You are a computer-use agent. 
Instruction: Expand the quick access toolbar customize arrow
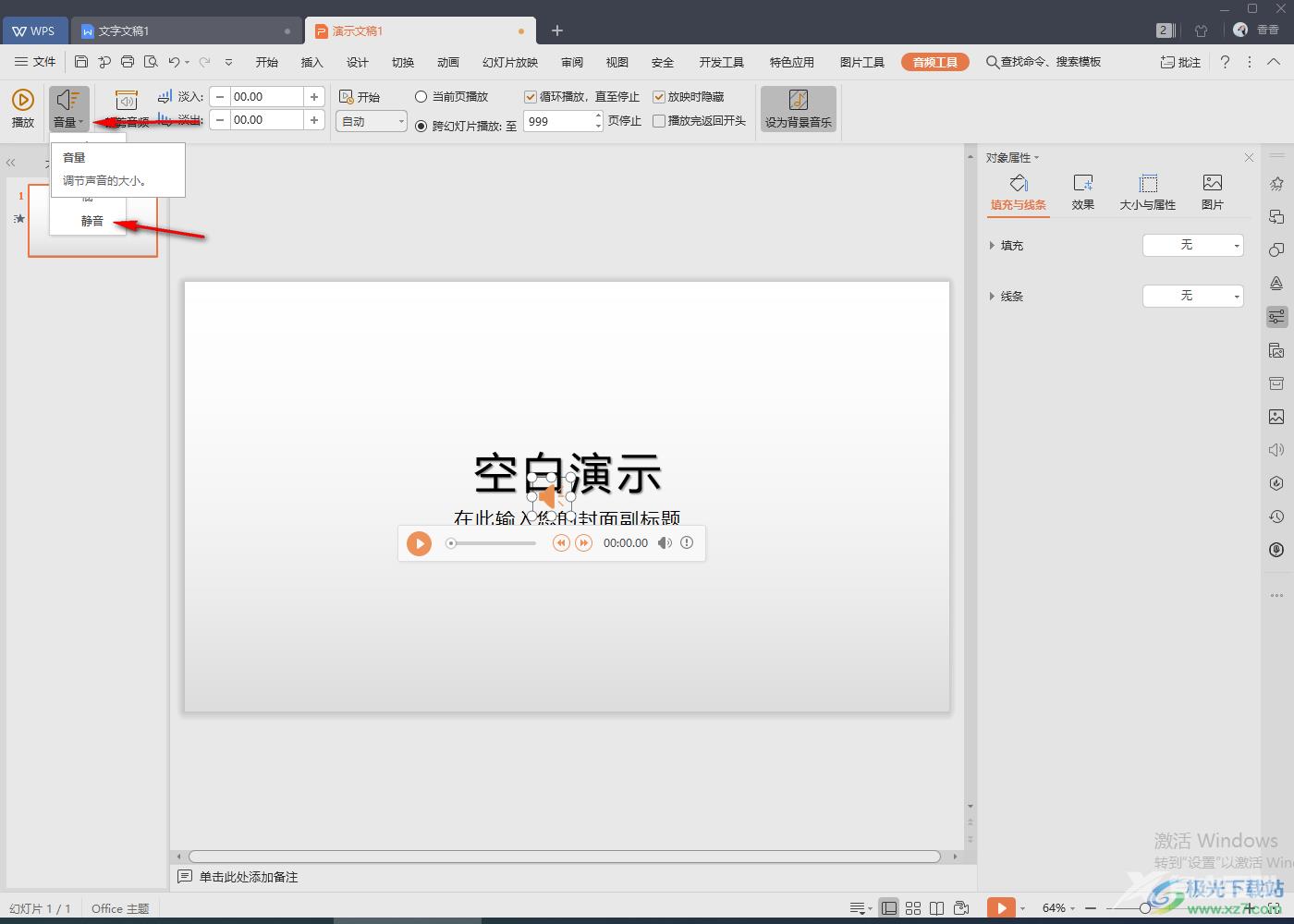pyautogui.click(x=228, y=62)
